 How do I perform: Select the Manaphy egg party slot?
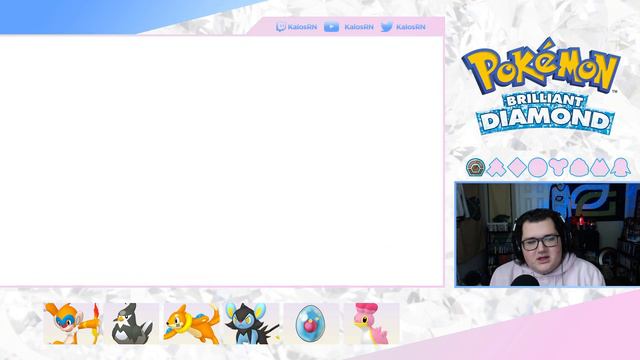[311, 323]
